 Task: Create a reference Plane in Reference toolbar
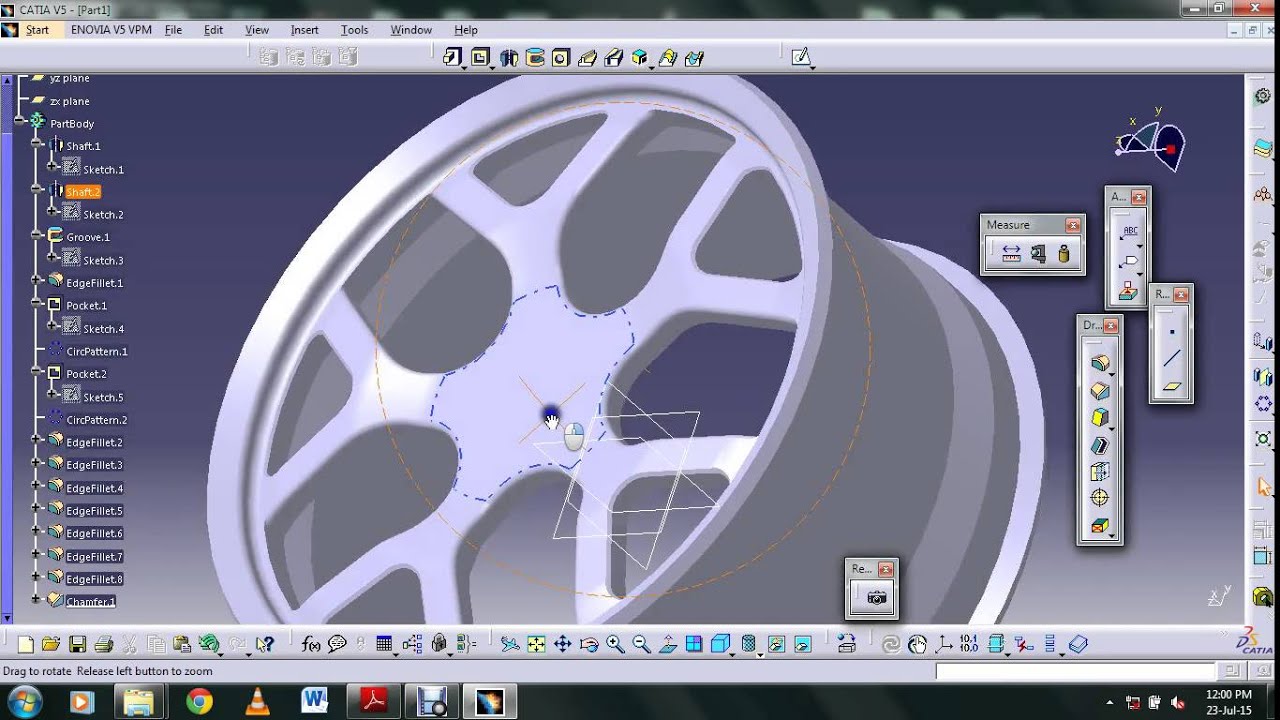click(1172, 386)
